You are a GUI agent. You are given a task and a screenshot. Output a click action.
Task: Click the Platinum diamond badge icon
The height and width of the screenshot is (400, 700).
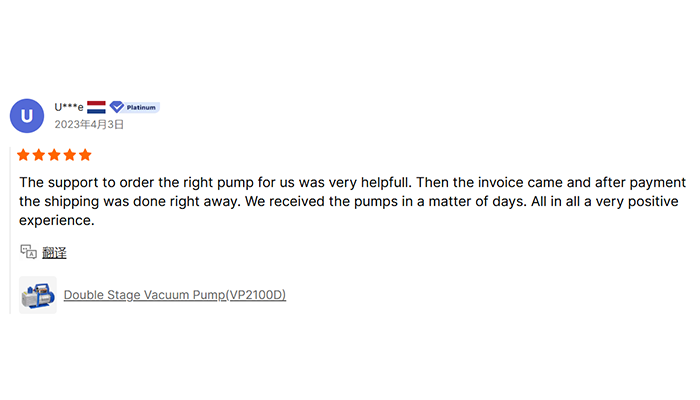(x=117, y=107)
